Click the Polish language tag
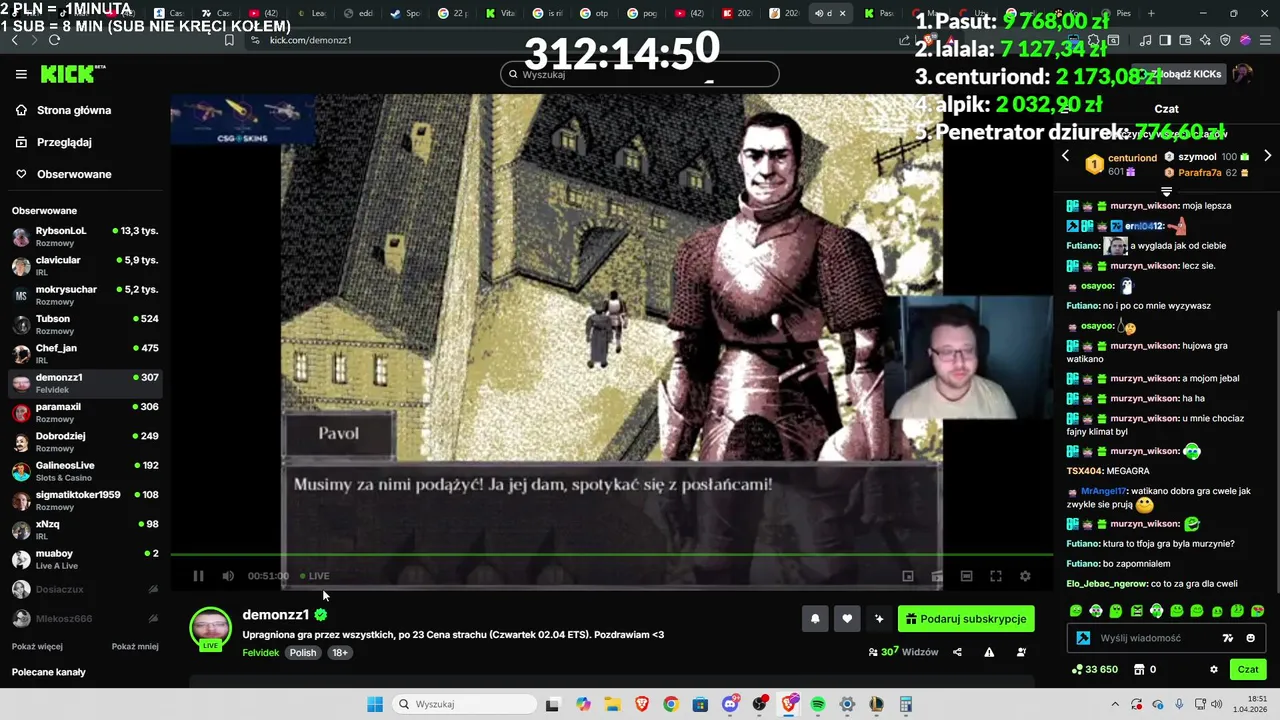The image size is (1280, 720). tap(303, 652)
